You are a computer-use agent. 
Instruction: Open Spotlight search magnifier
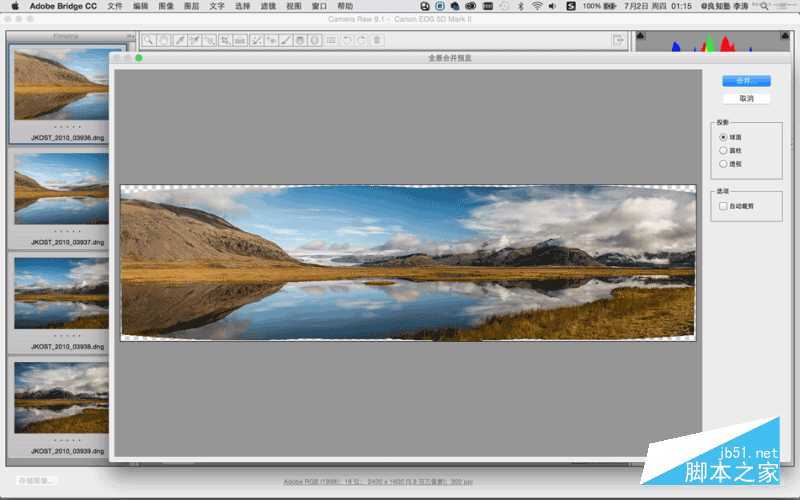click(x=764, y=6)
